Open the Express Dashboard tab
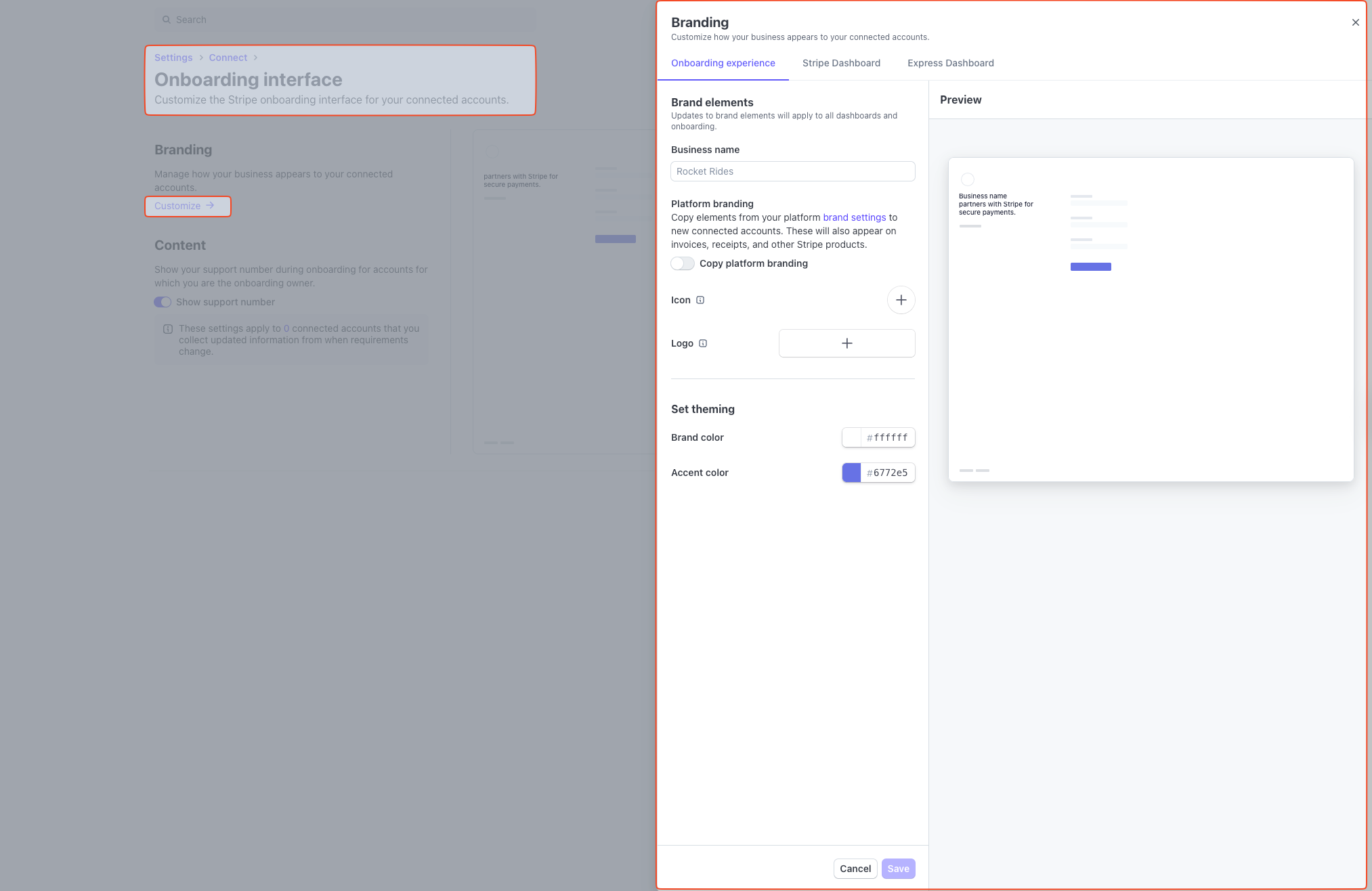Screen dimensions: 1372x891 click(950, 63)
